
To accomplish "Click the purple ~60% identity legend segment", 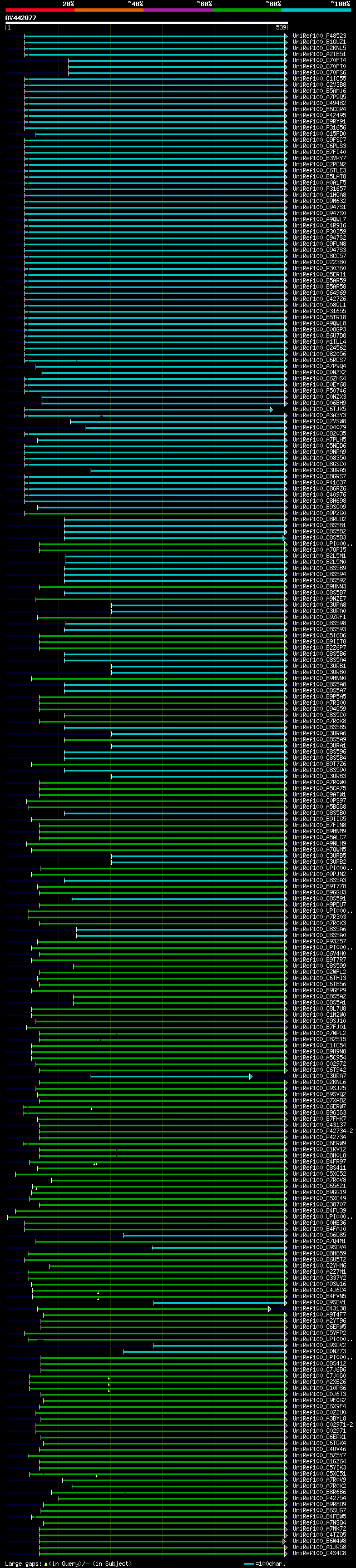I will 179,10.
